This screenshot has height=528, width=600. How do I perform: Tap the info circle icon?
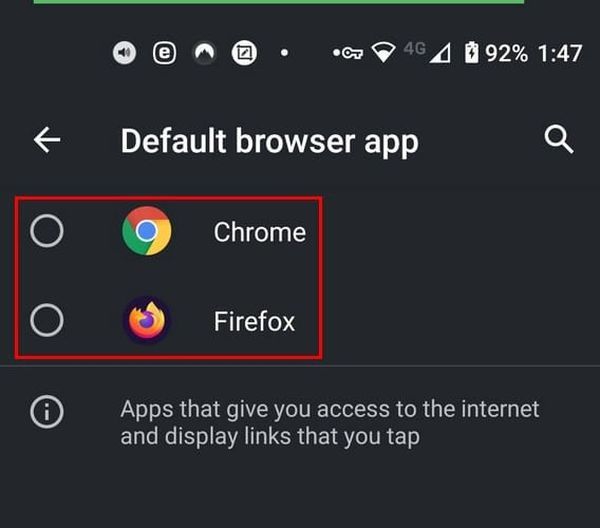47,411
